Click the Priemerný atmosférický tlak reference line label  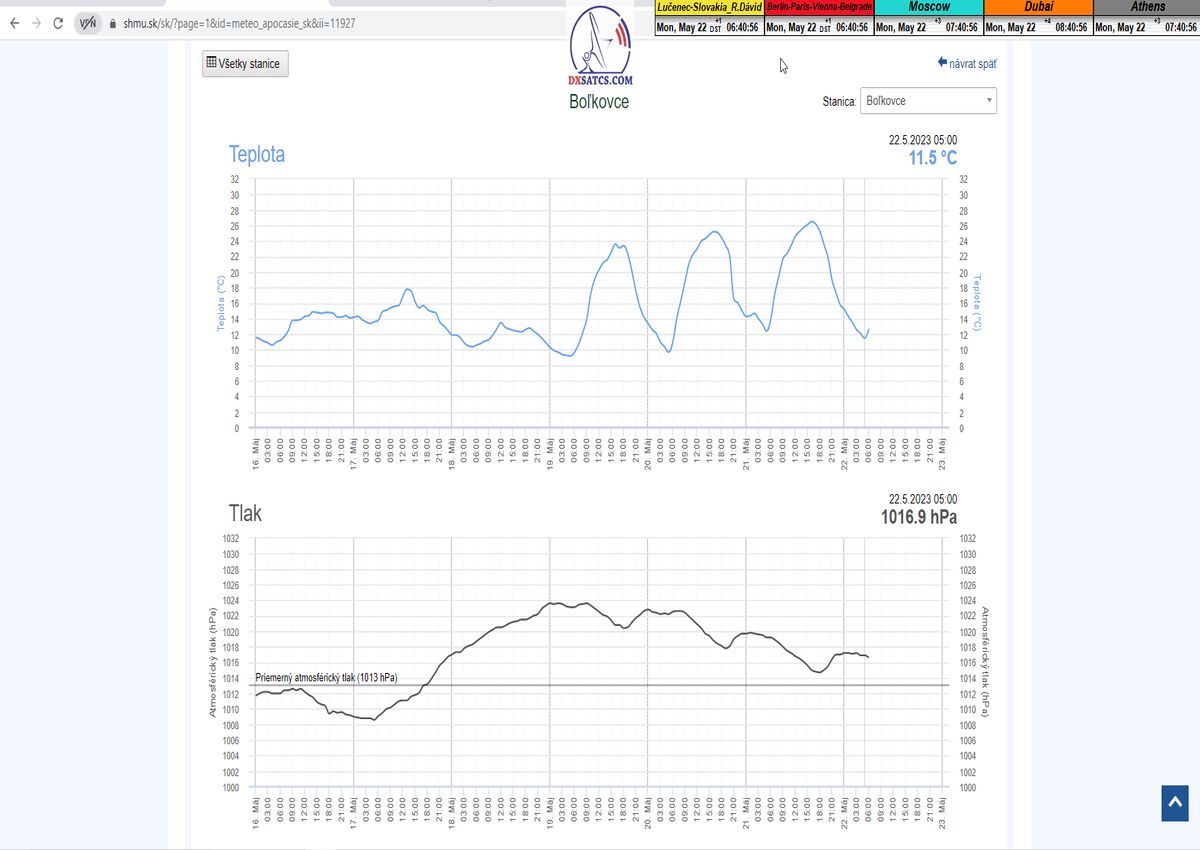pos(327,677)
